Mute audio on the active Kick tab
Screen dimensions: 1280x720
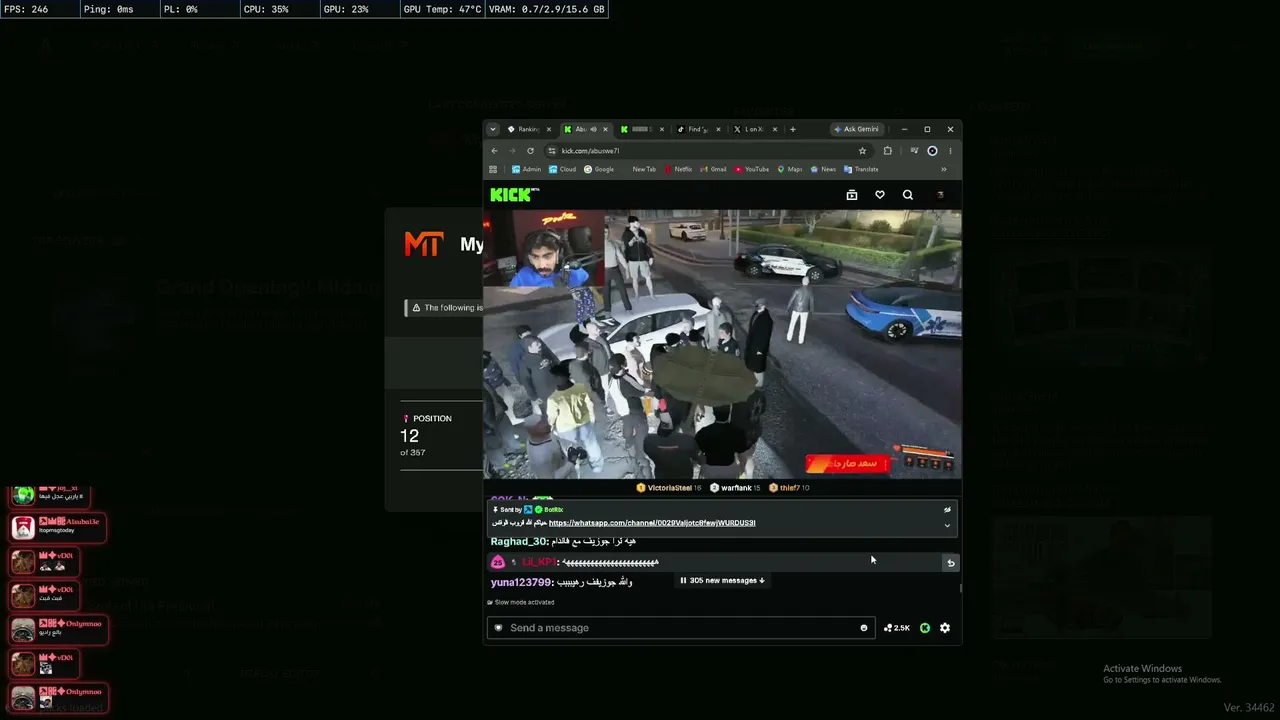pos(593,129)
